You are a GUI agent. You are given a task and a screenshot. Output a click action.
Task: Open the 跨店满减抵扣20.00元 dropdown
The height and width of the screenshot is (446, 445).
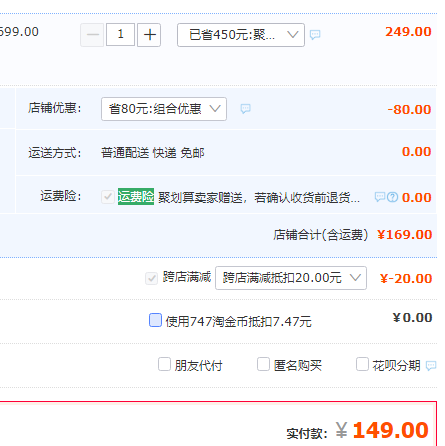(x=291, y=278)
